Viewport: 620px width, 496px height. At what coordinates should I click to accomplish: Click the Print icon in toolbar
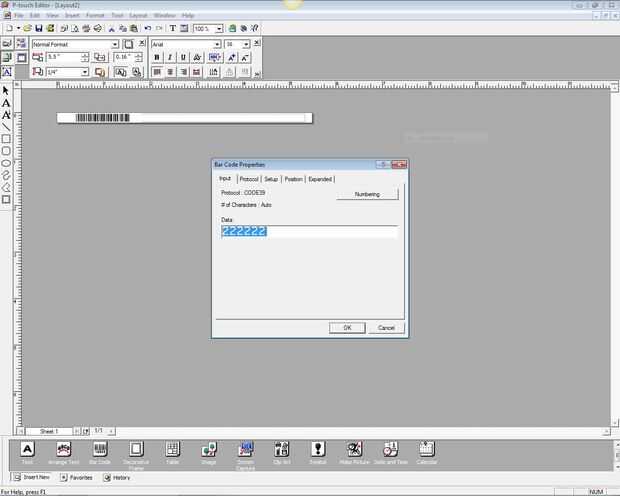86,28
